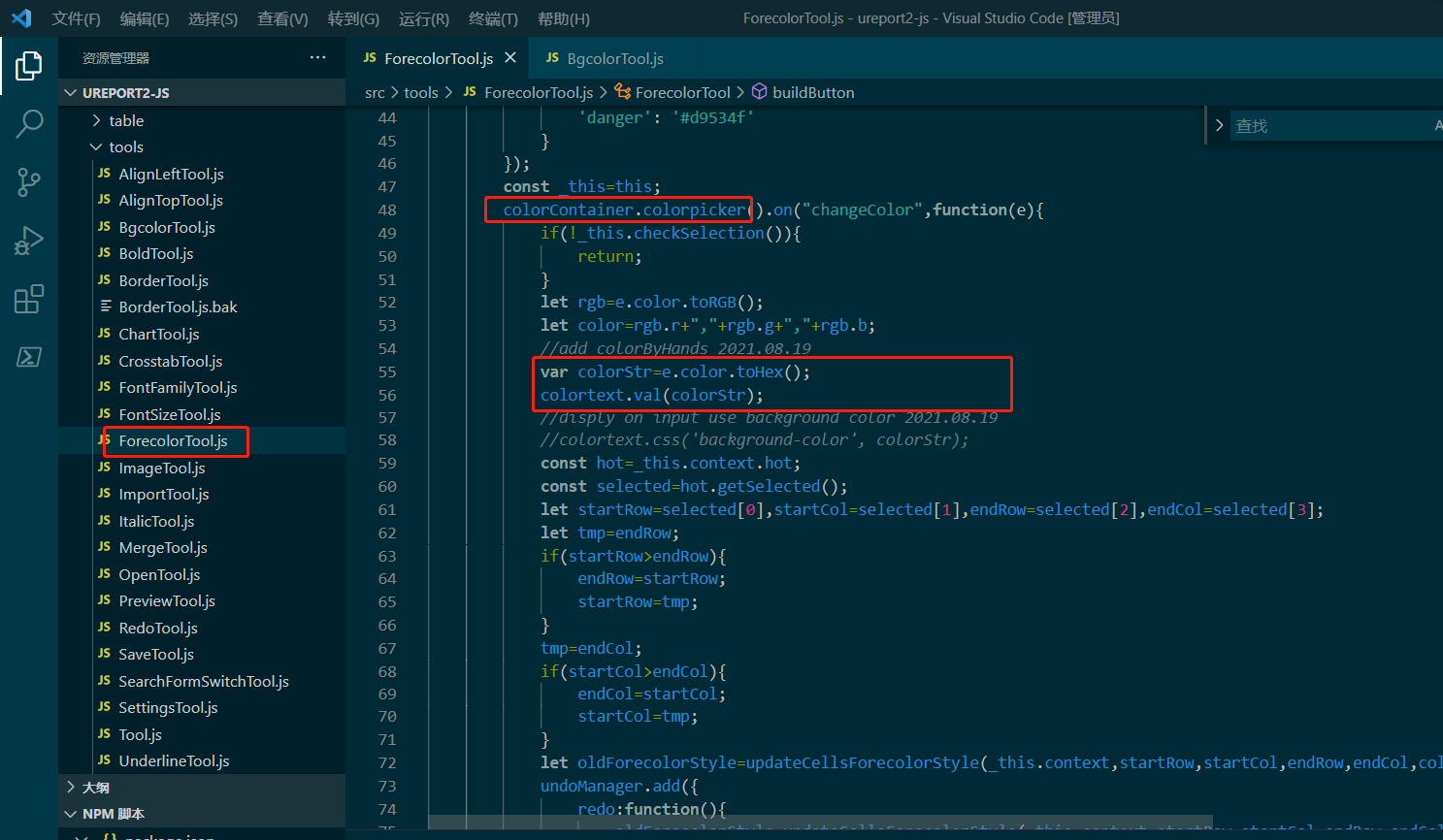Click the VS Code logo icon

(21, 18)
